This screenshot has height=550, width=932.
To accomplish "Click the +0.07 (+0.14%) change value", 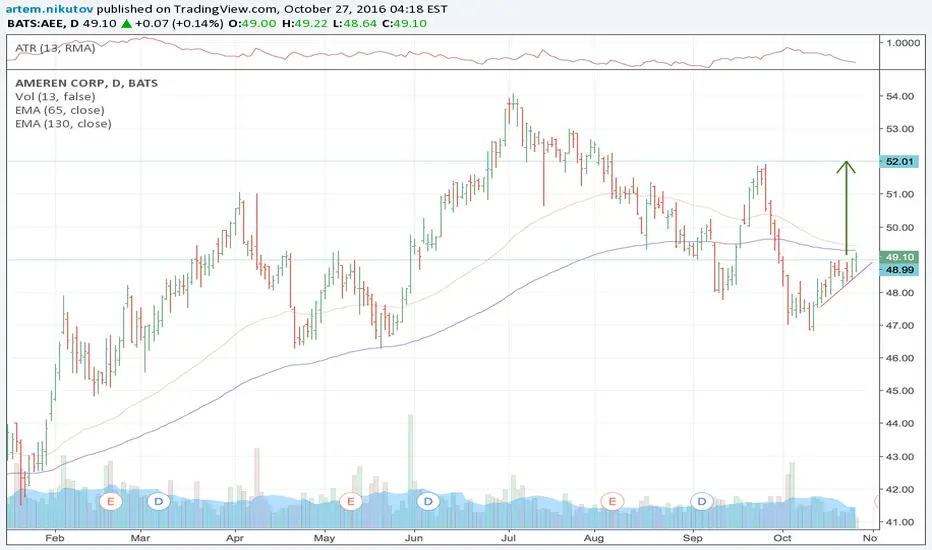I will (180, 23).
